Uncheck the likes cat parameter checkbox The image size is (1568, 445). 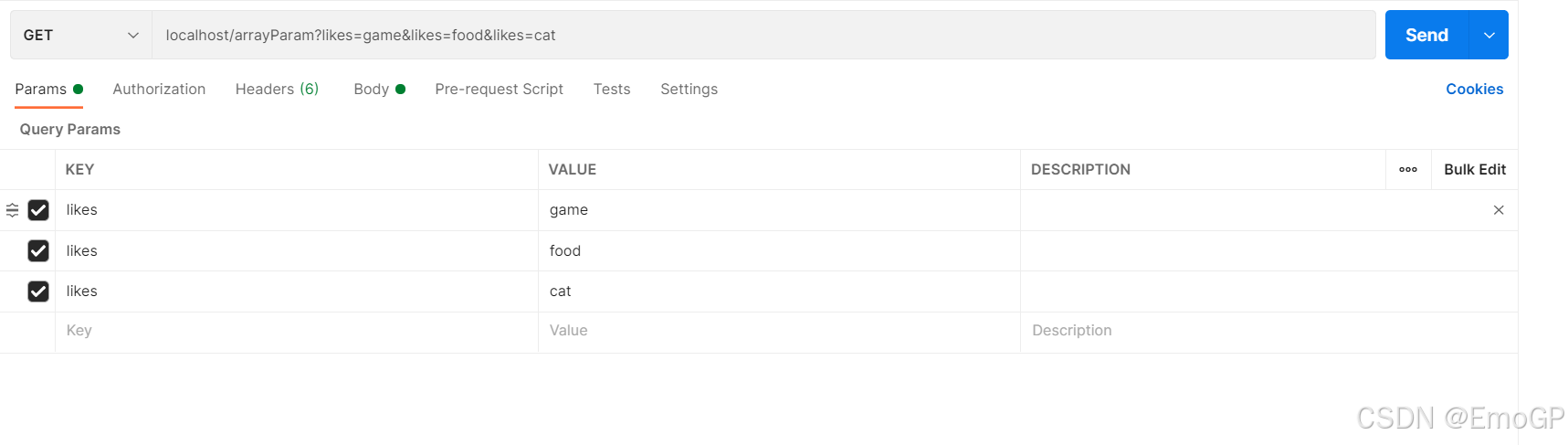tap(38, 291)
